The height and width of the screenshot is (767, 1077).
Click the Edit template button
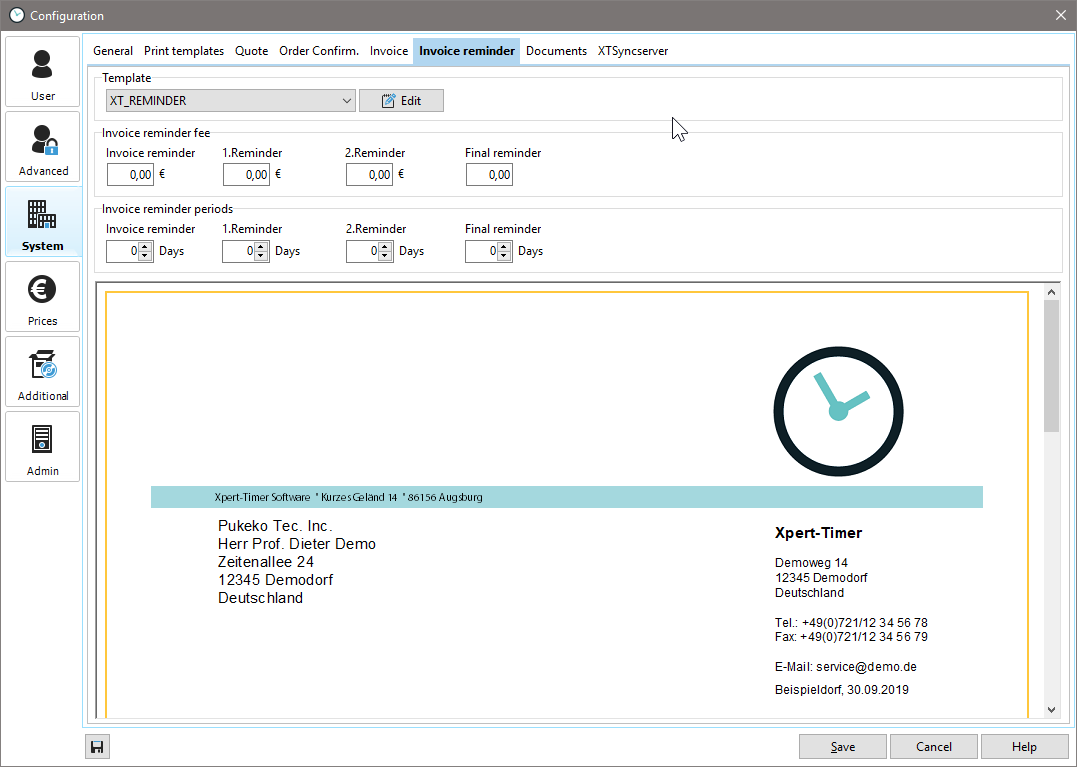pos(401,101)
